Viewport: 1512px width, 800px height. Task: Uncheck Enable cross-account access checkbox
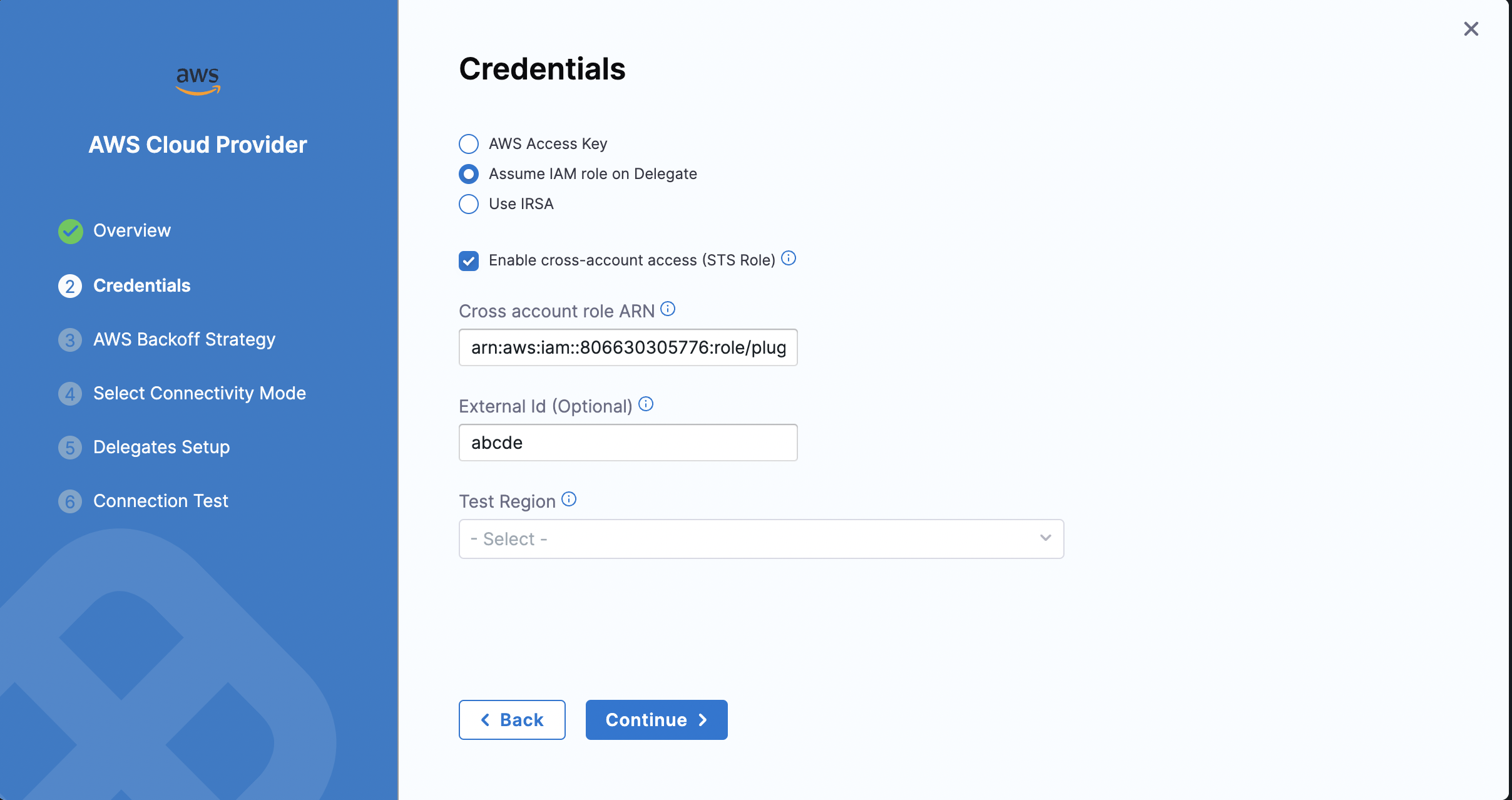(469, 260)
